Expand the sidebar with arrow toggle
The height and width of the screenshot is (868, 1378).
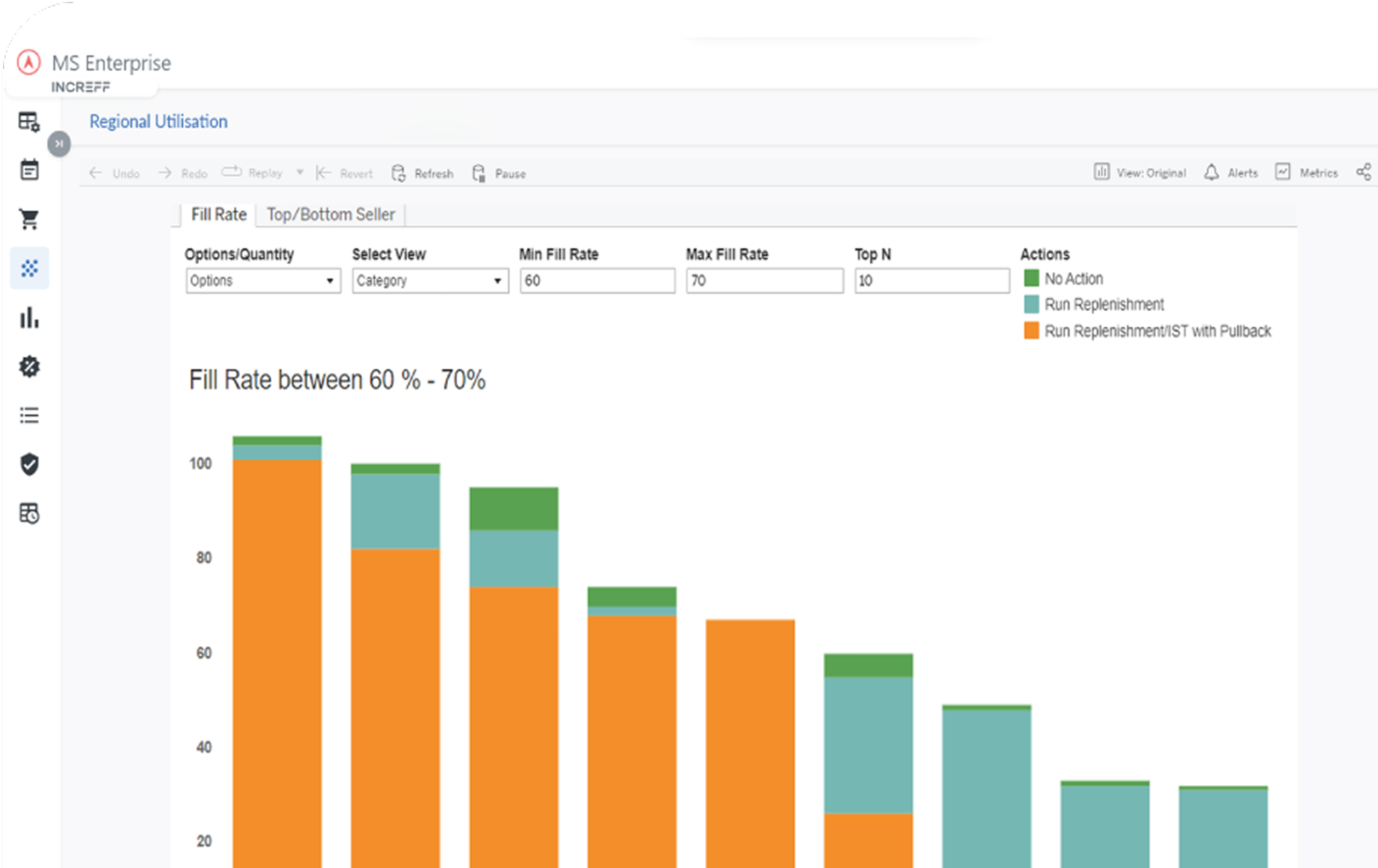pyautogui.click(x=59, y=143)
